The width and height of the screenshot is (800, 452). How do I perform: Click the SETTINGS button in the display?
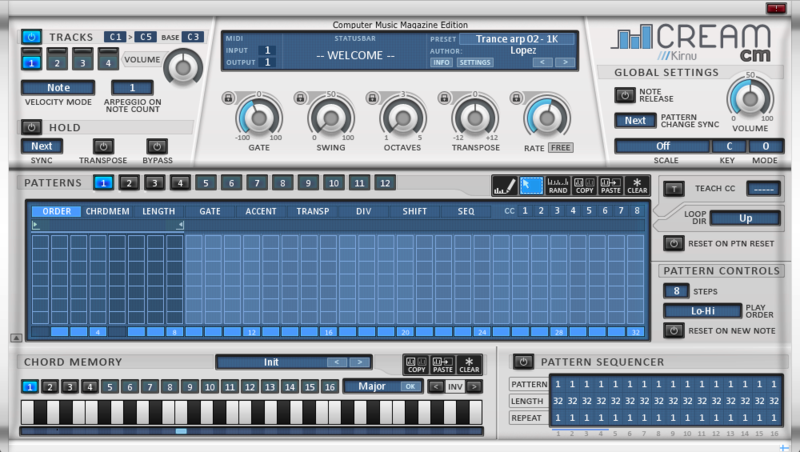click(475, 62)
